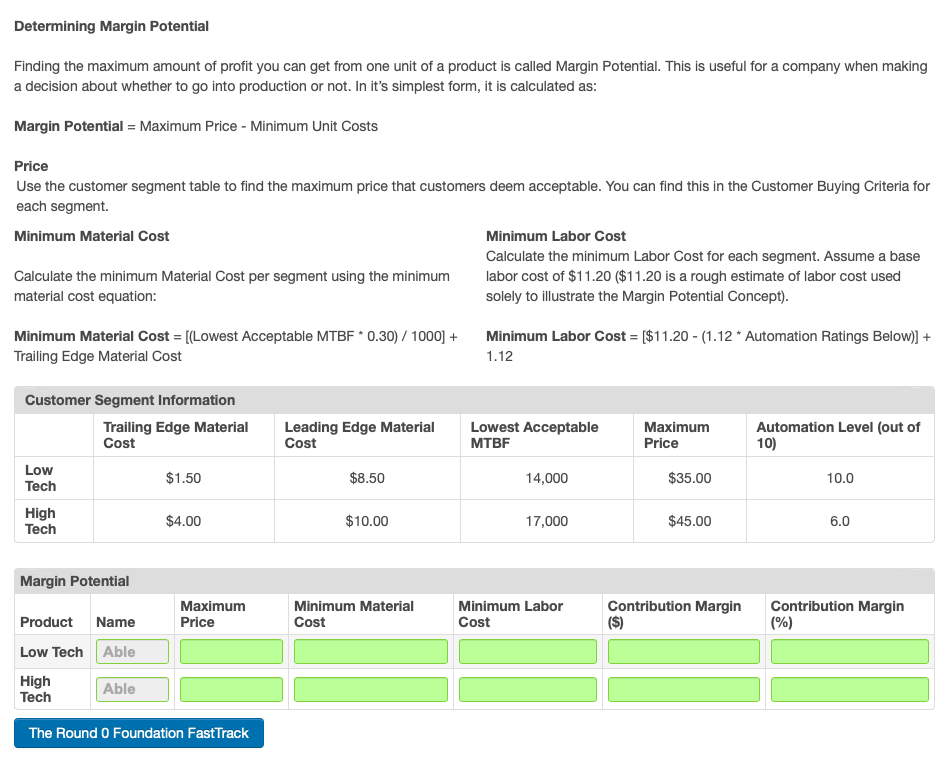Click the Customer Segment Information header bar
The image size is (949, 760).
pyautogui.click(x=474, y=400)
